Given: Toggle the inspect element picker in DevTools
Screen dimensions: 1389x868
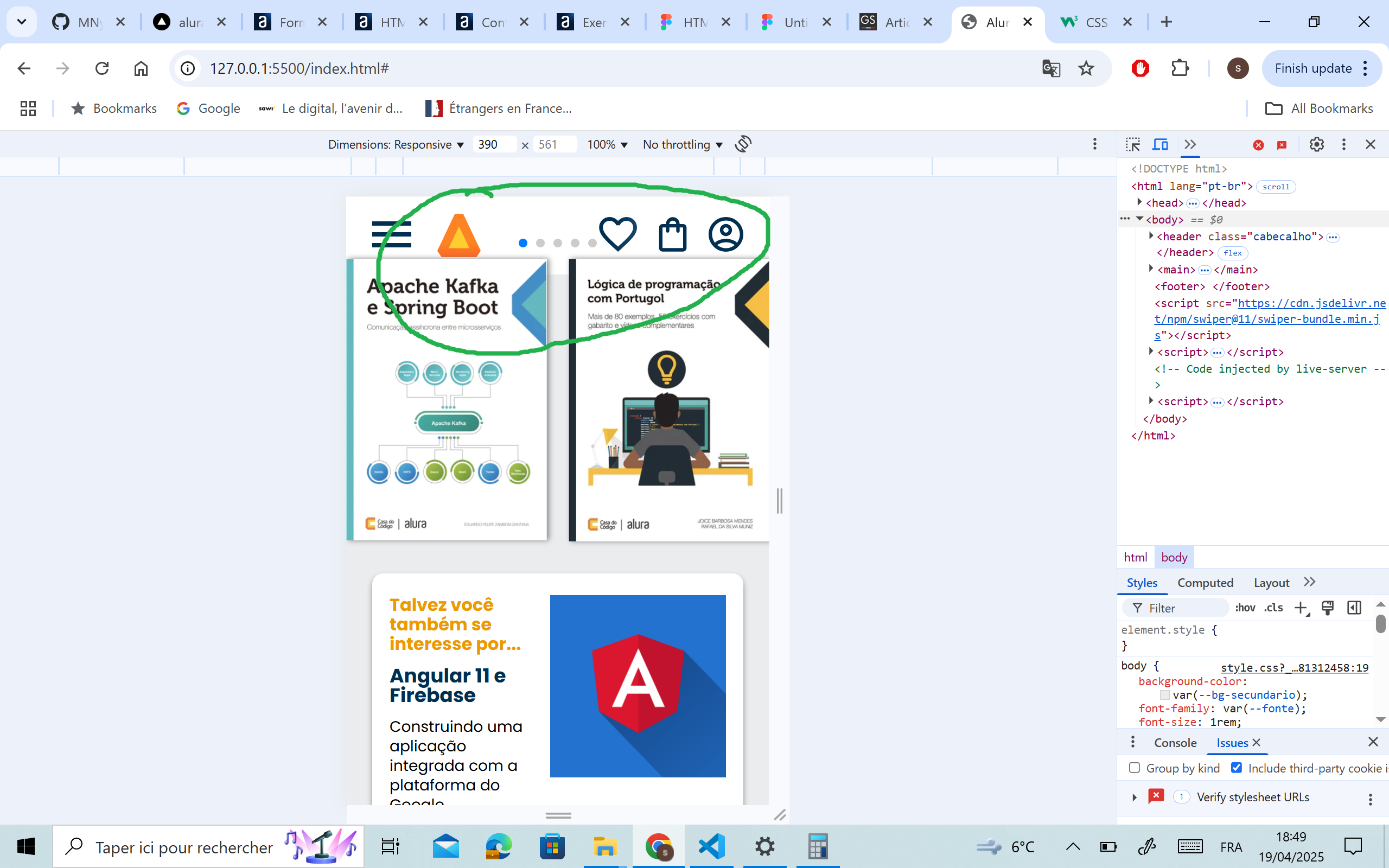Looking at the screenshot, I should point(1133,145).
